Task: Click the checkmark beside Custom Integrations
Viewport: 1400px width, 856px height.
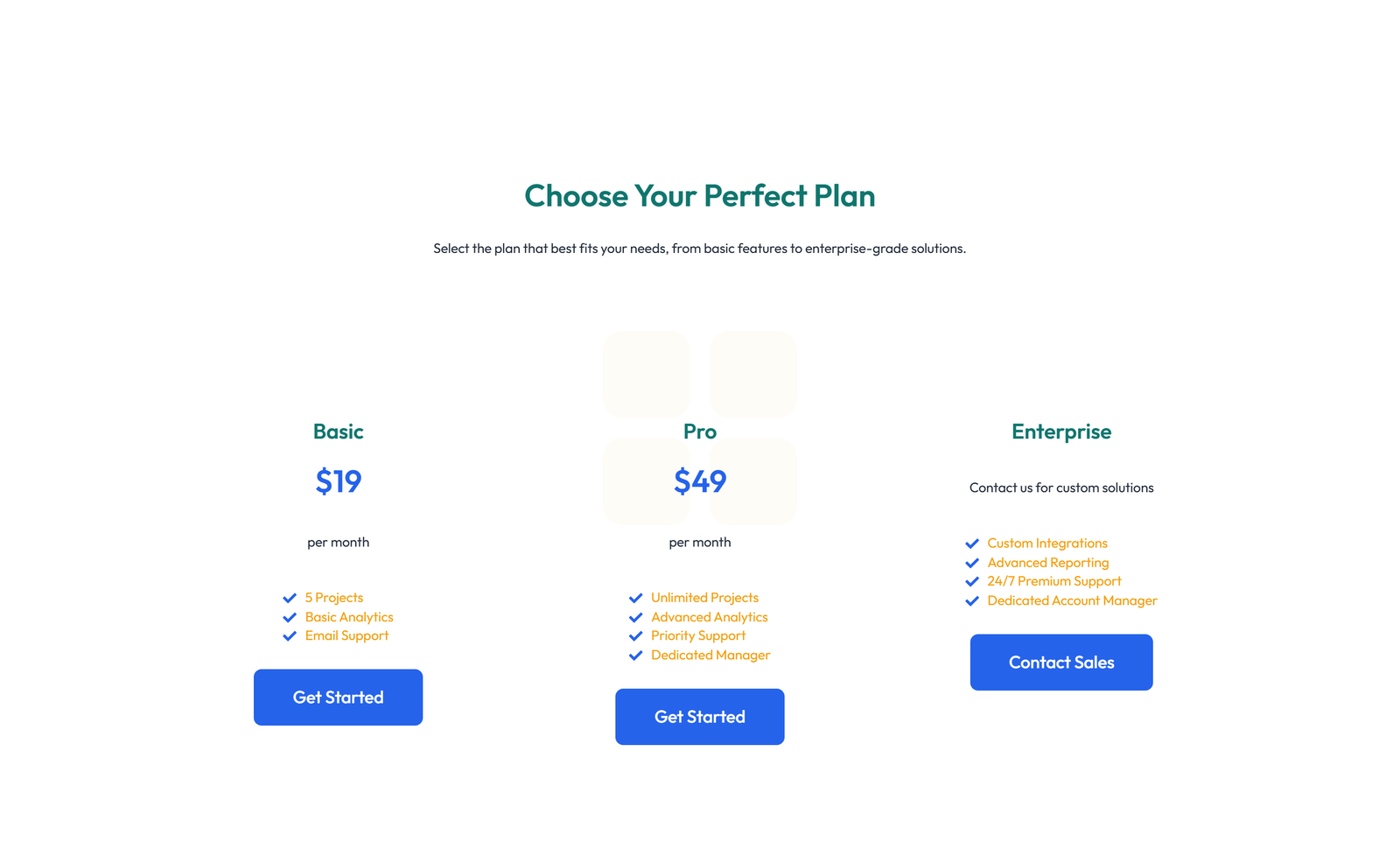Action: pos(972,543)
